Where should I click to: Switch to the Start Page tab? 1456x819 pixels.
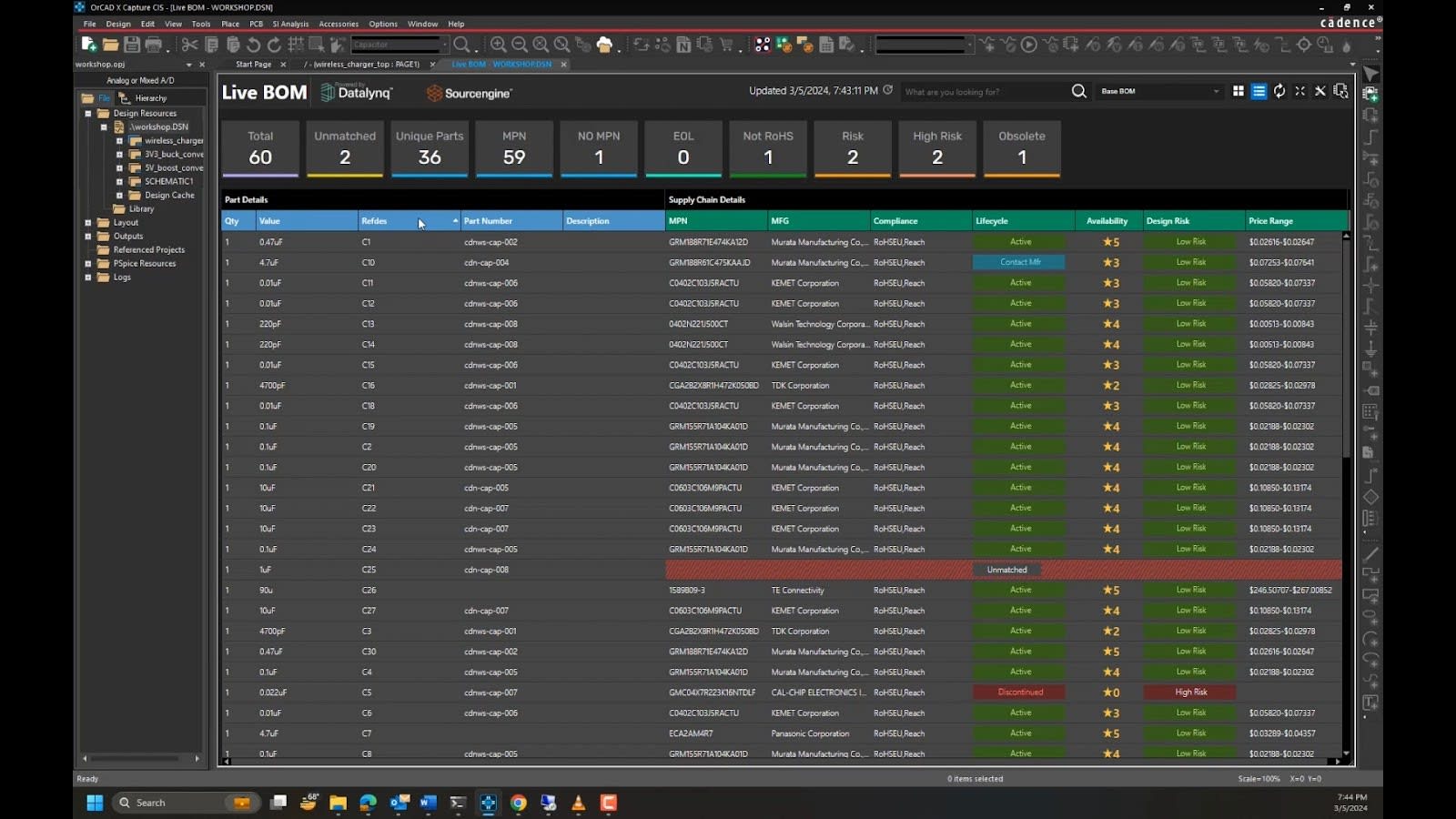pos(253,65)
